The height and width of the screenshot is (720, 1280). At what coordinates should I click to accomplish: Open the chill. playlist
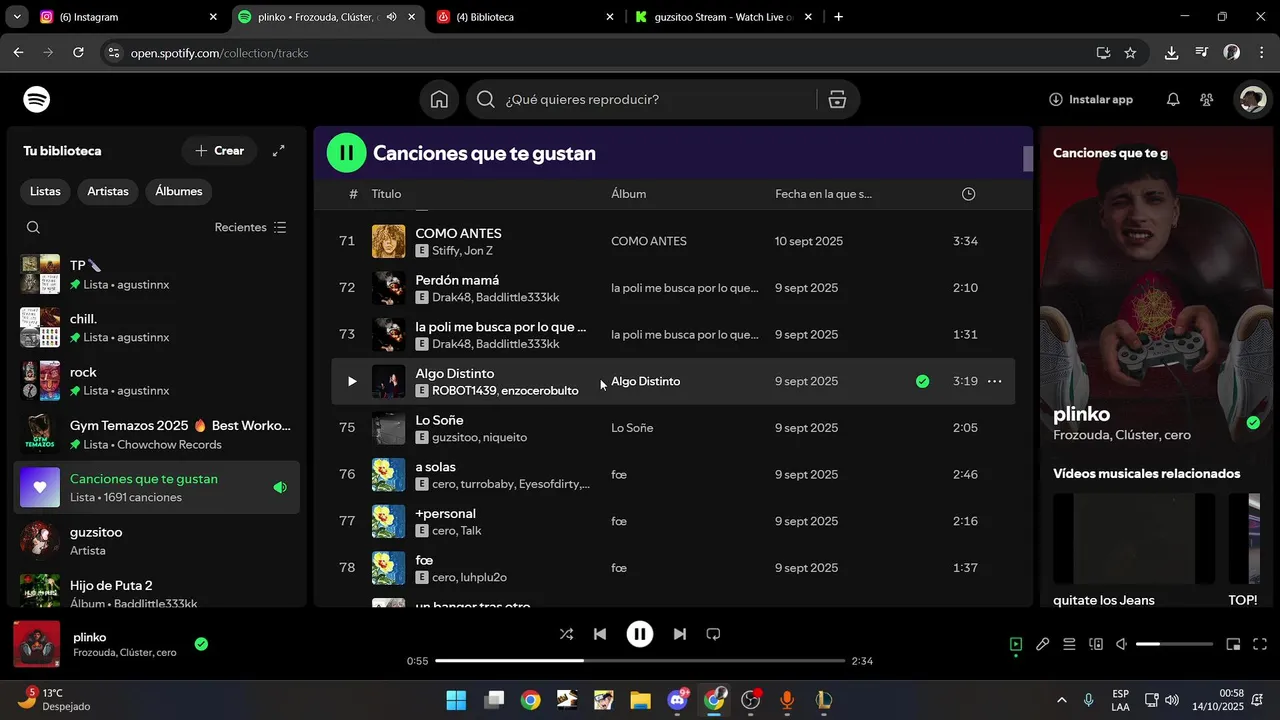point(157,328)
